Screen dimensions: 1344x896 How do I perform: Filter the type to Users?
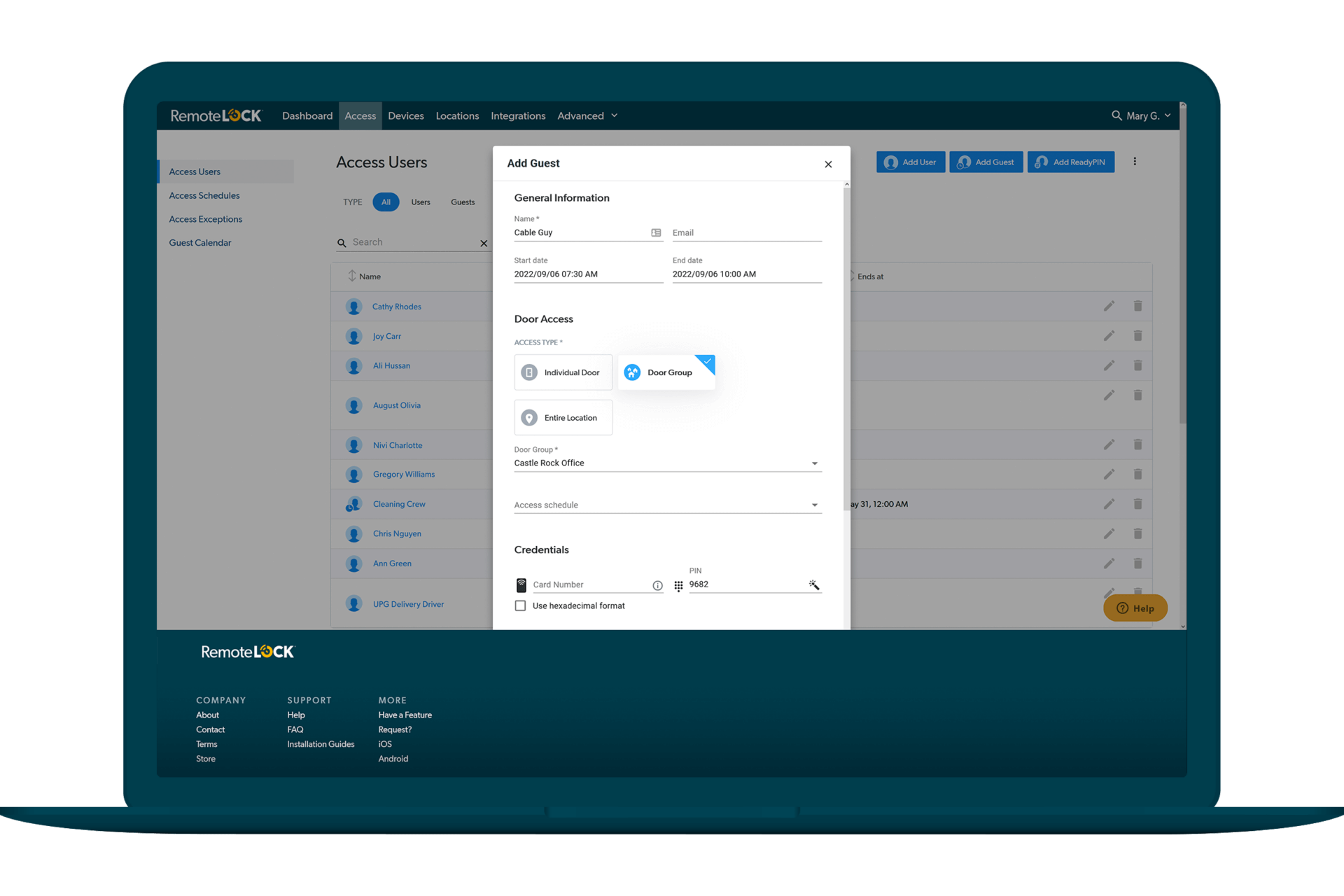pyautogui.click(x=421, y=202)
